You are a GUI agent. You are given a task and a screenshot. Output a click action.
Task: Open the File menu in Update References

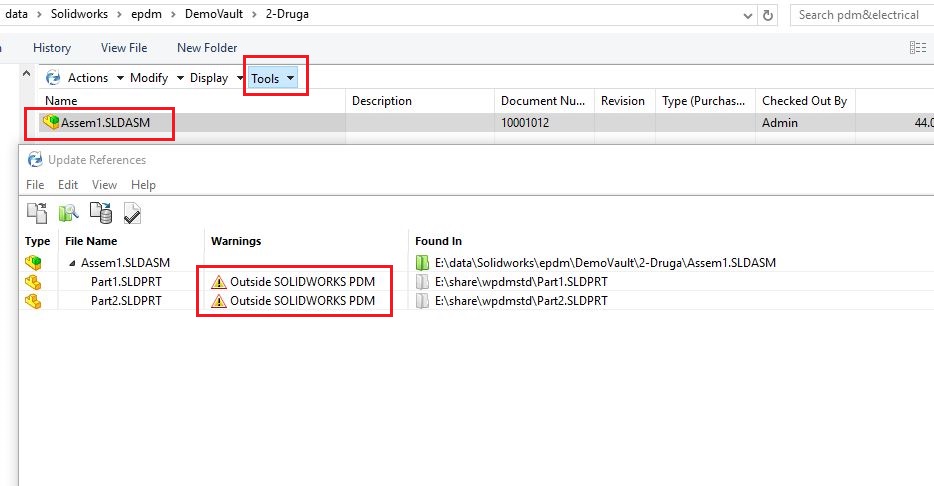(x=35, y=185)
